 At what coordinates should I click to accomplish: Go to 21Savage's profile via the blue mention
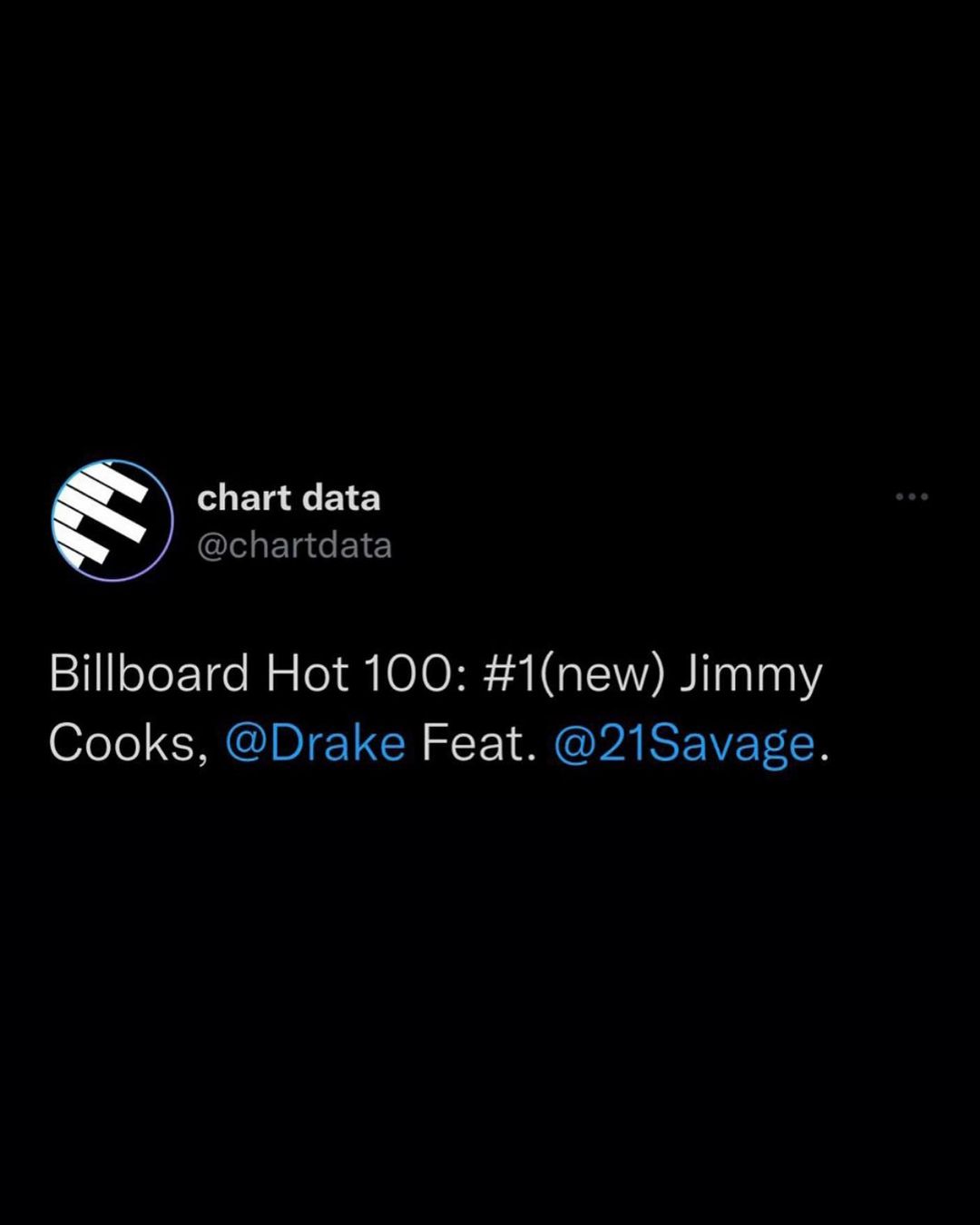(x=684, y=744)
